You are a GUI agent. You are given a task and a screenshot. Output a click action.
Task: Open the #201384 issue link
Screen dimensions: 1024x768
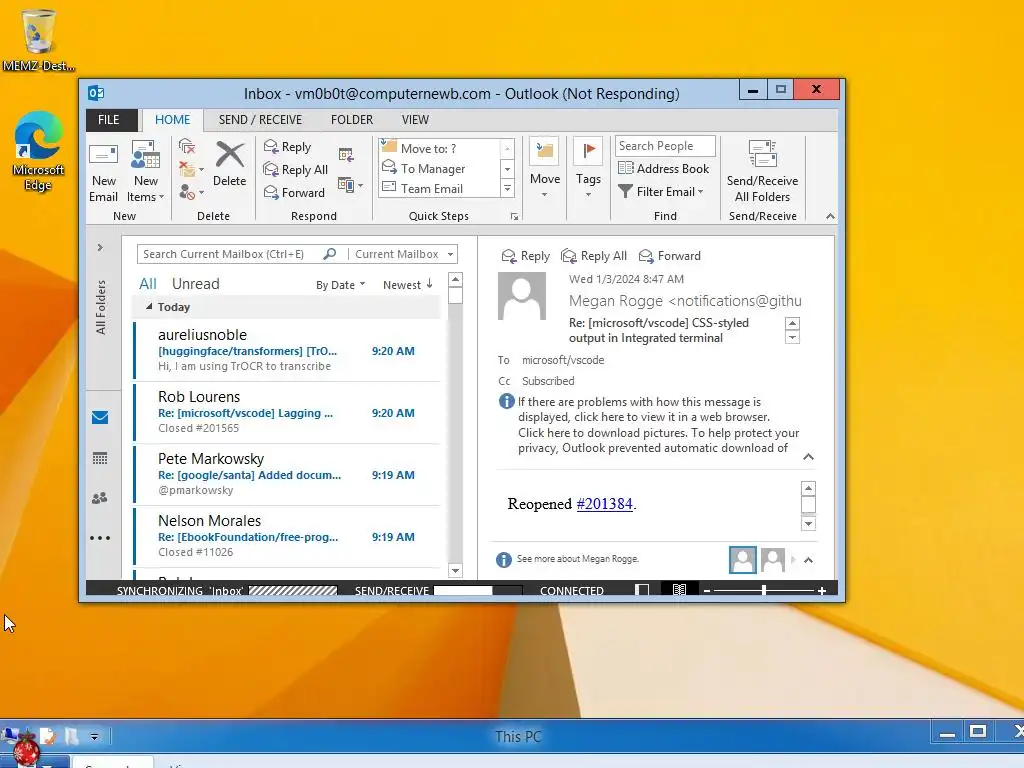(604, 504)
